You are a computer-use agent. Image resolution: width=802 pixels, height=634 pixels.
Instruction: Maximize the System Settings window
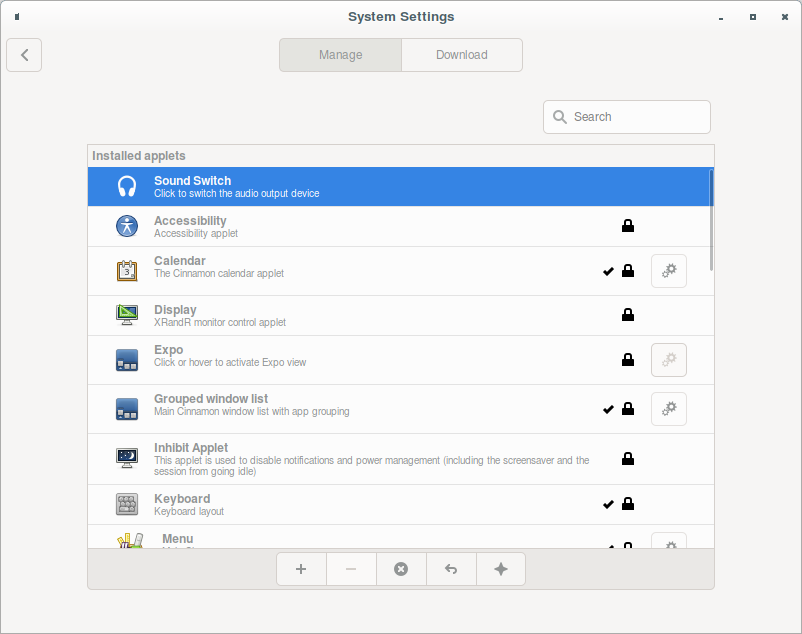tap(752, 17)
